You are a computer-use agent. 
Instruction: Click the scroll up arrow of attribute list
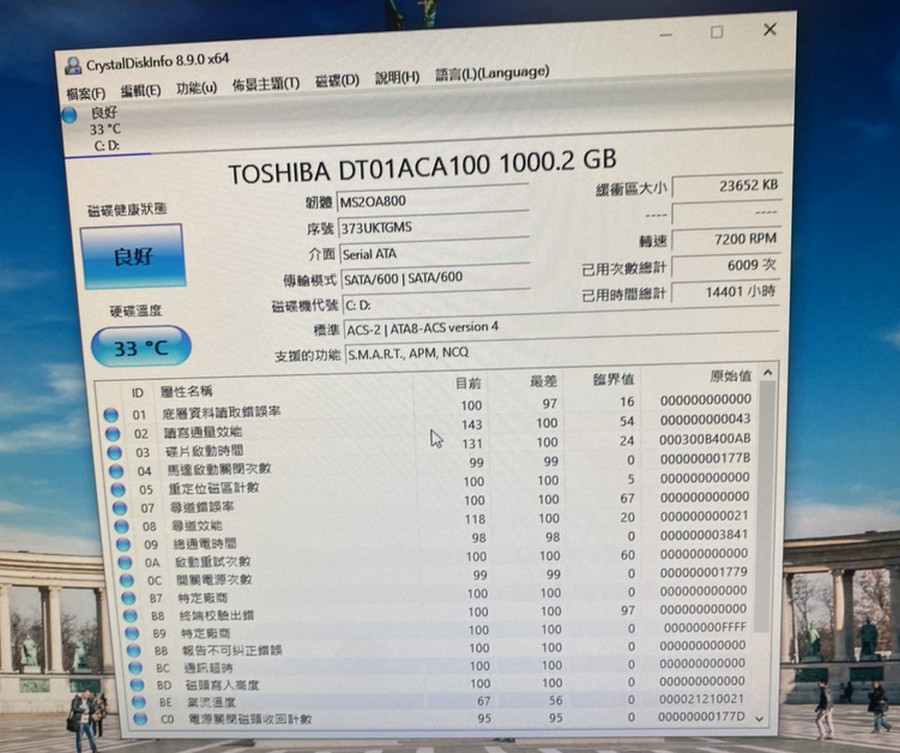pos(767,374)
